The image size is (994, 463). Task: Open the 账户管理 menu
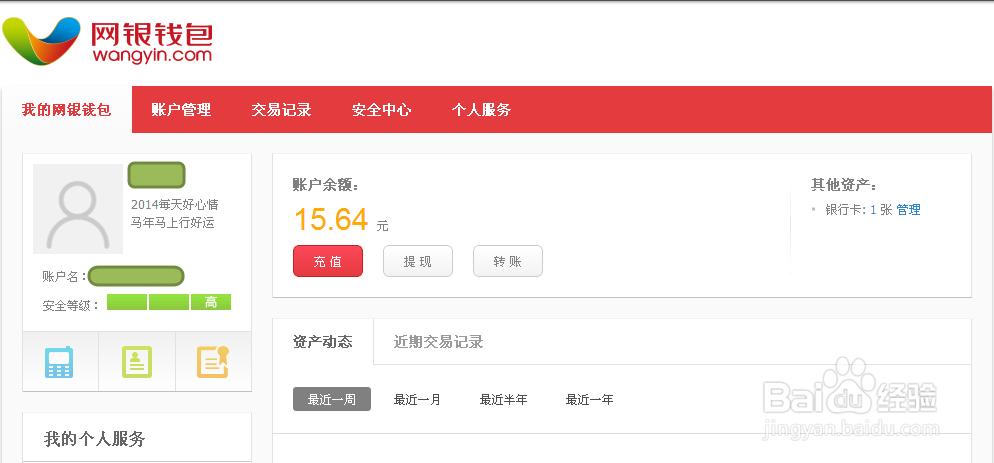181,110
